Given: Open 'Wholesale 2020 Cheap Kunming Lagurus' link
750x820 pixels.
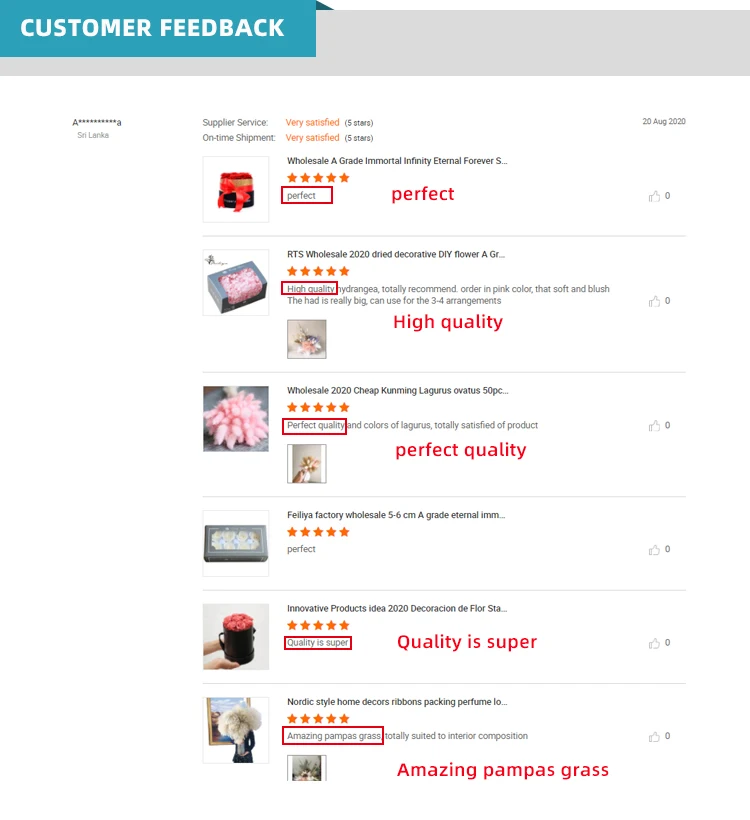Looking at the screenshot, I should (397, 391).
